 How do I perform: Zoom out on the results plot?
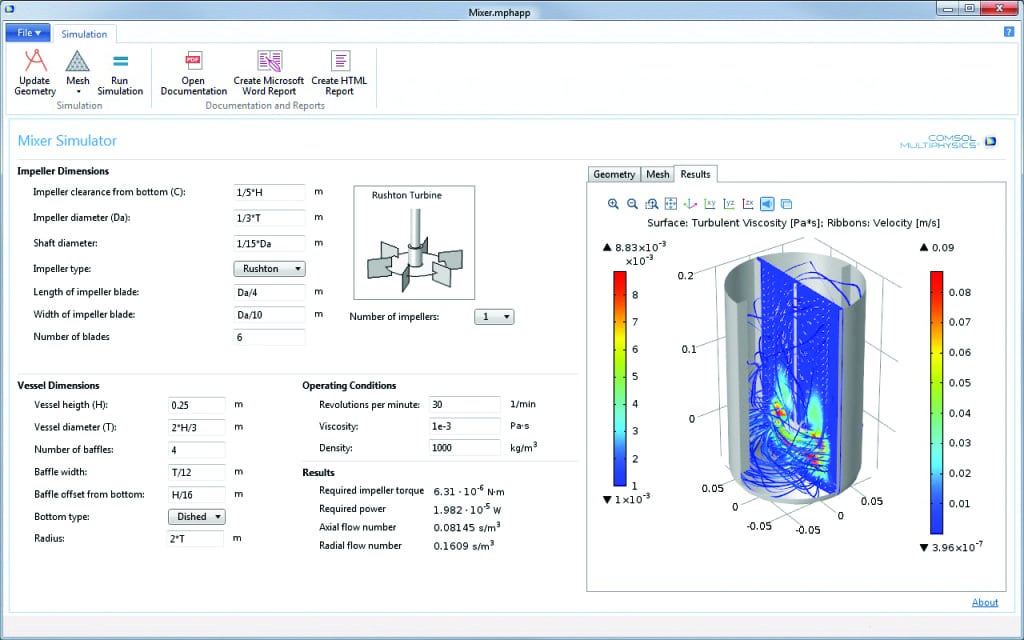coord(632,204)
